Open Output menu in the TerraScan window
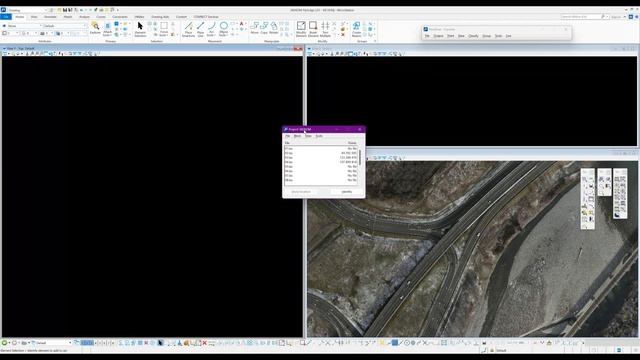 (438, 36)
